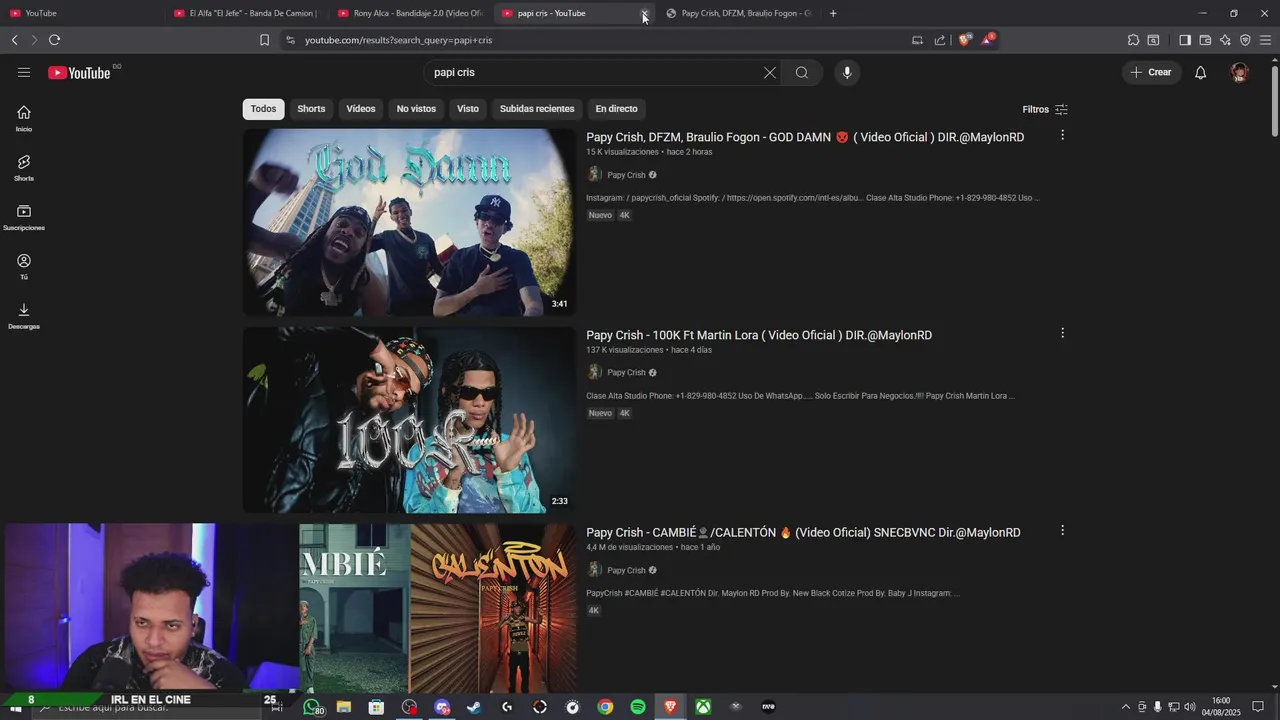Select the En directo filter chip
Image resolution: width=1280 pixels, height=720 pixels.
(x=616, y=109)
